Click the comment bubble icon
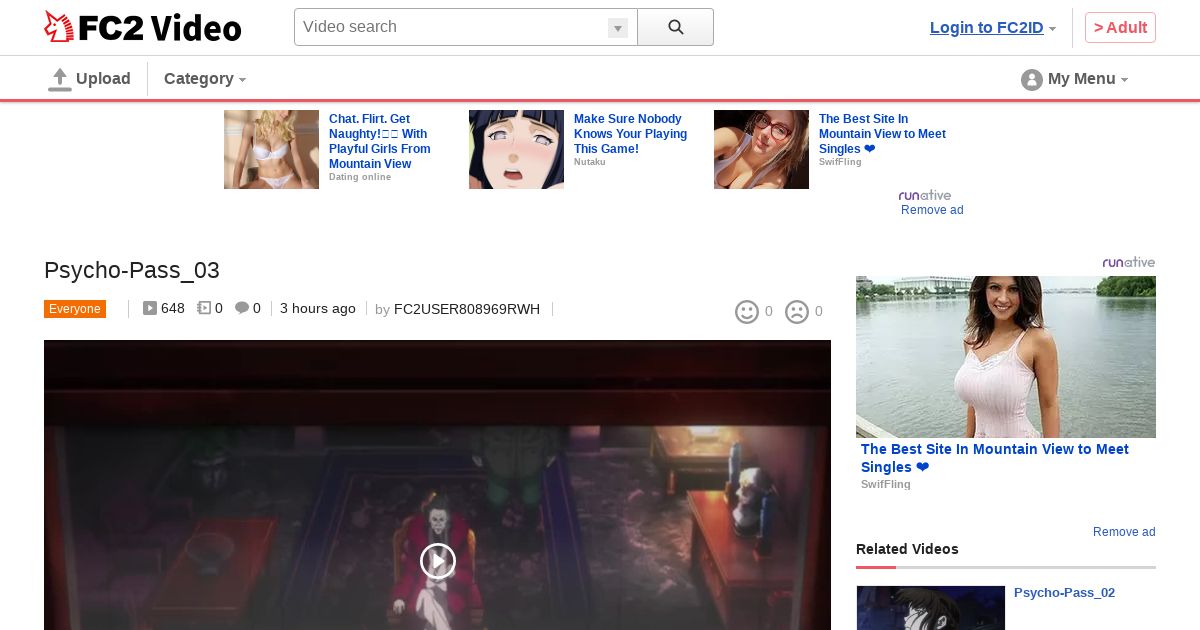The image size is (1200, 630). coord(242,309)
